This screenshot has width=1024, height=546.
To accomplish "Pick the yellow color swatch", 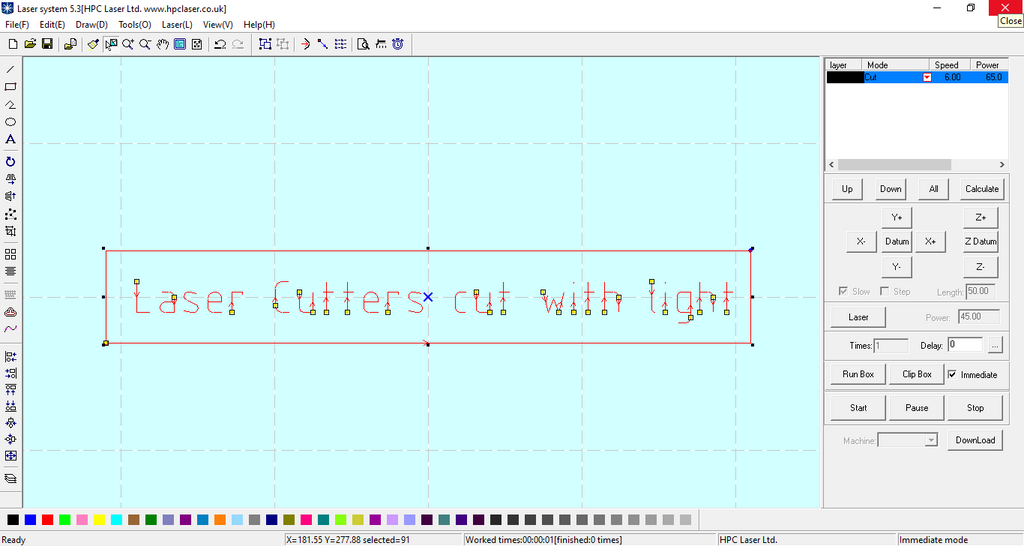I will (99, 520).
